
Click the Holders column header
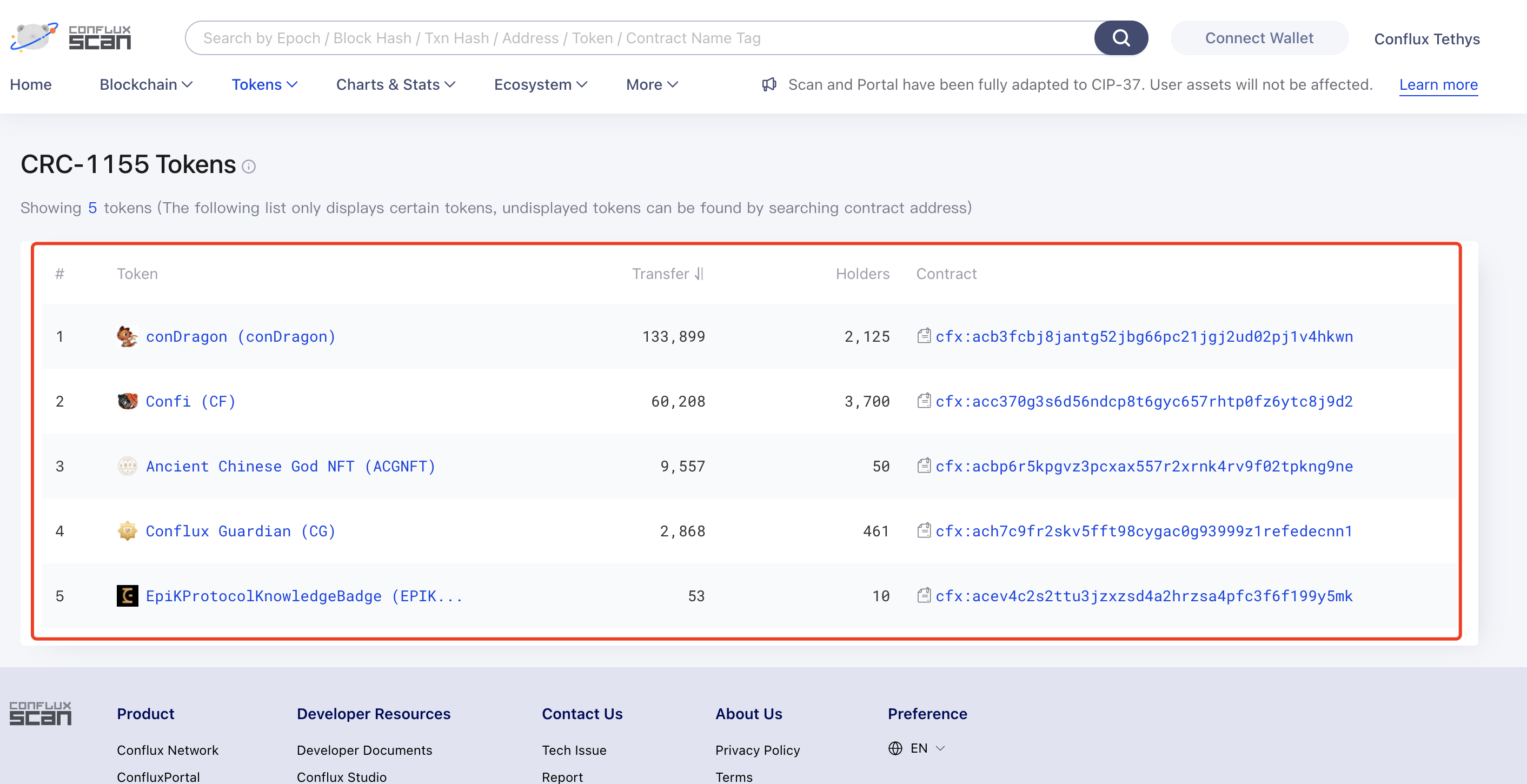(x=862, y=274)
